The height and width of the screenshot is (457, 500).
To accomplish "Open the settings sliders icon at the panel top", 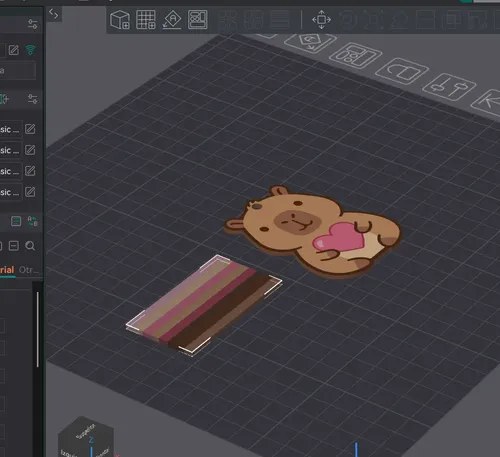I will [33, 24].
